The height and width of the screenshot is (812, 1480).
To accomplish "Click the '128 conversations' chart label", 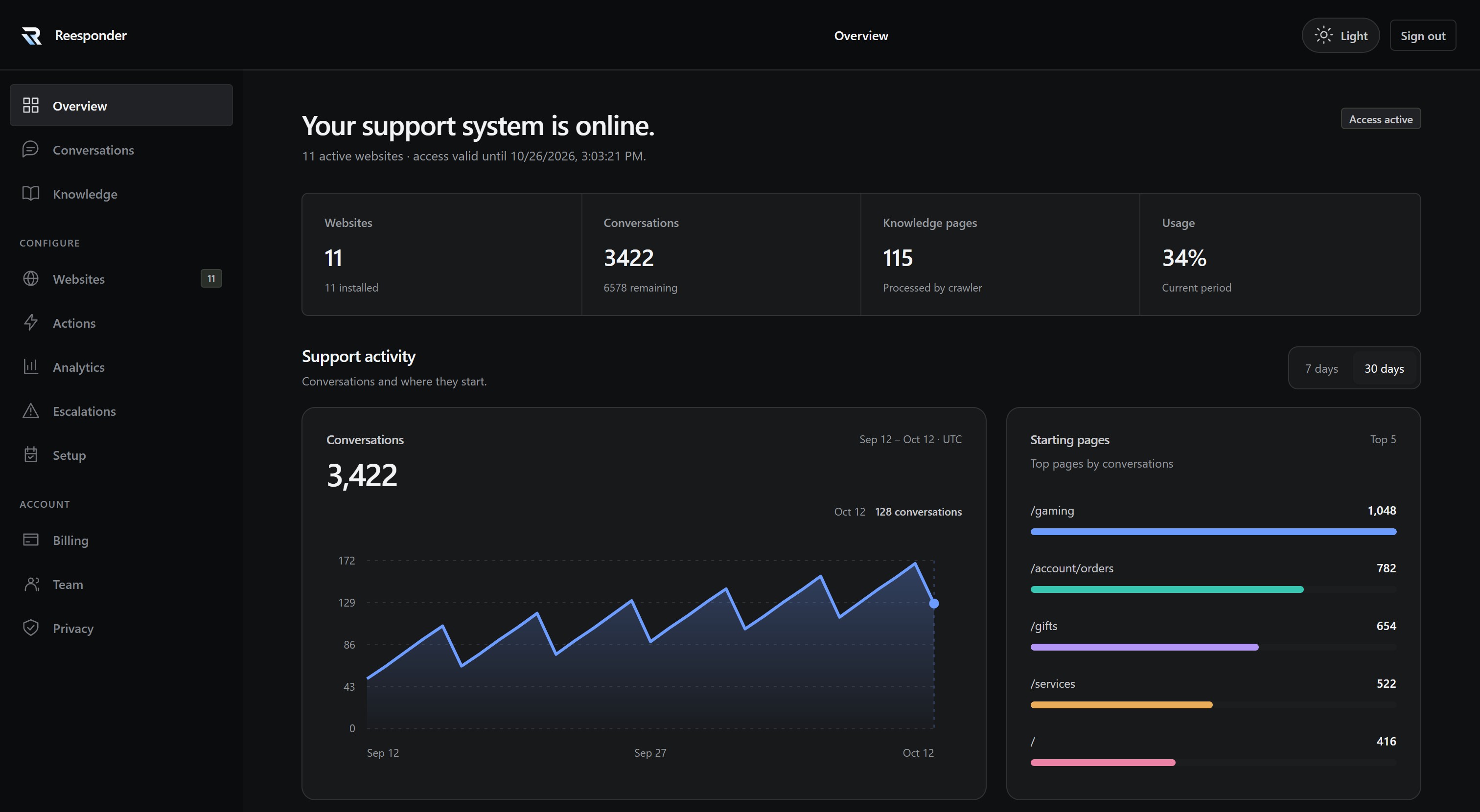I will (918, 512).
